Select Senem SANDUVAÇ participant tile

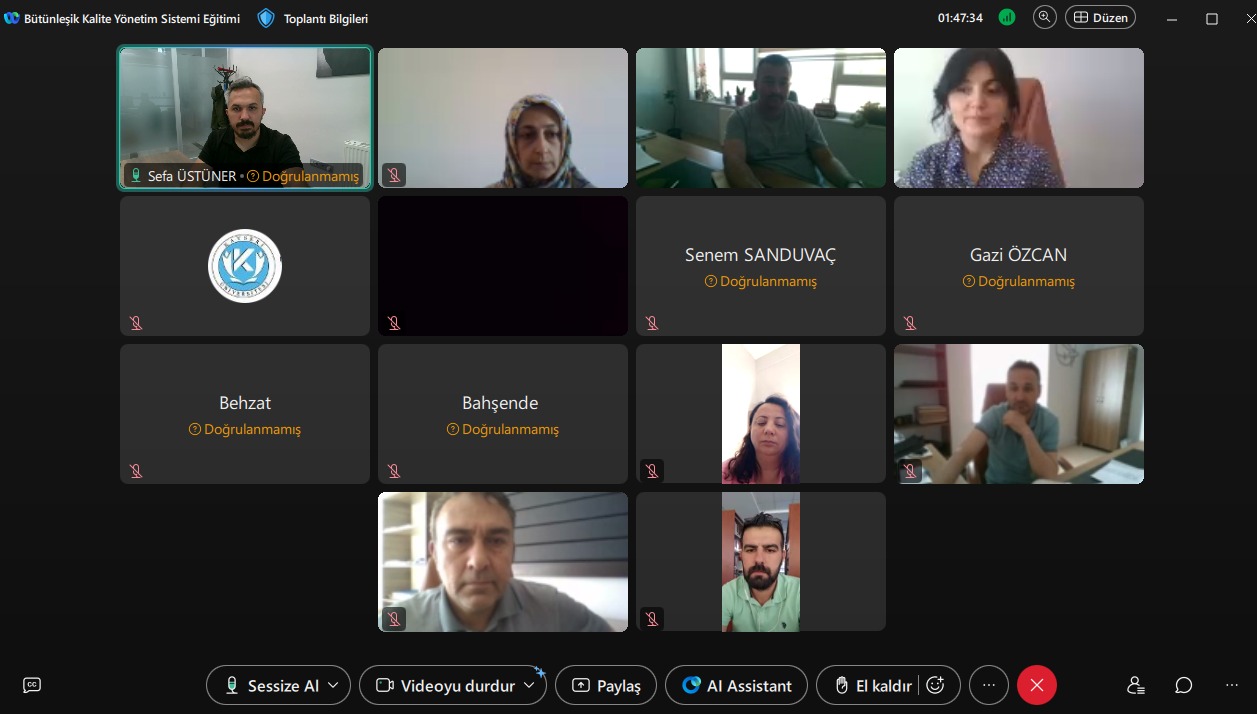tap(761, 266)
